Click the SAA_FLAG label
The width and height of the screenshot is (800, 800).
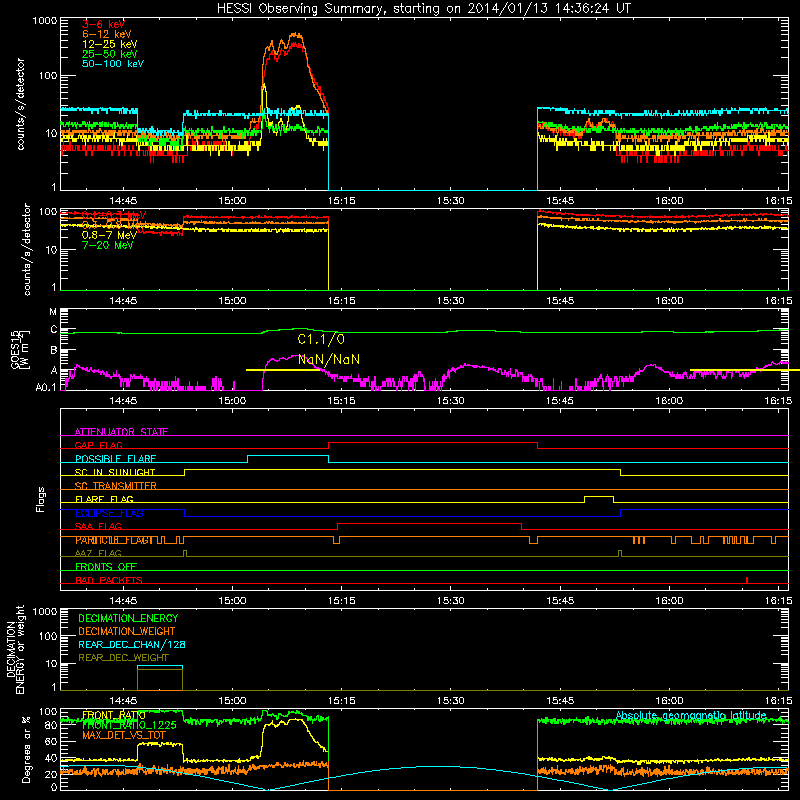click(98, 527)
